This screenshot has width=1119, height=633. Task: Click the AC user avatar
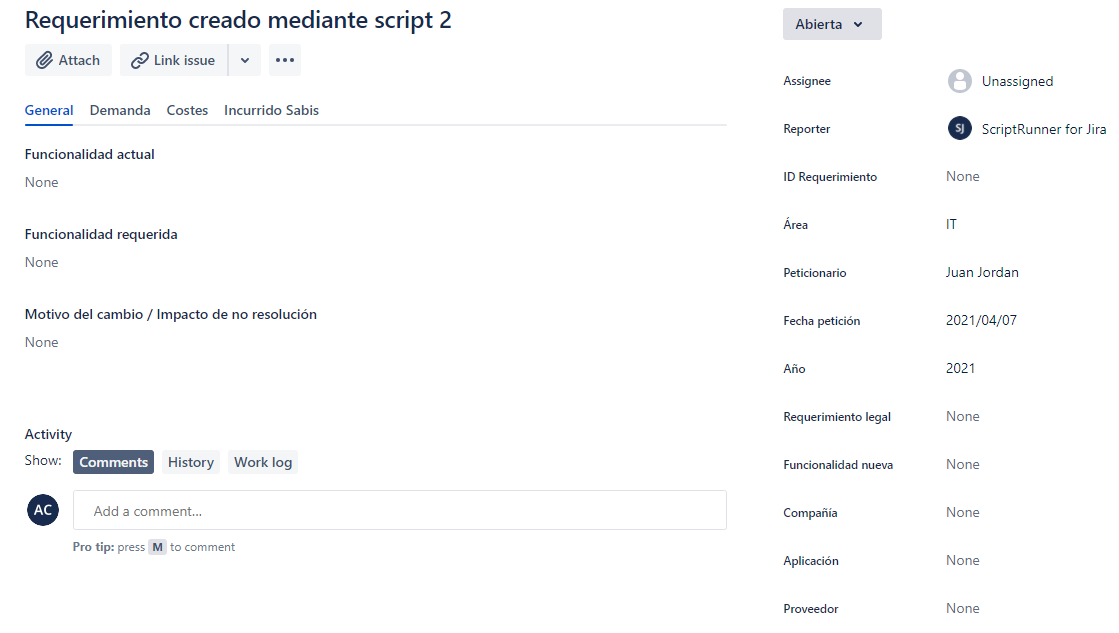(43, 510)
